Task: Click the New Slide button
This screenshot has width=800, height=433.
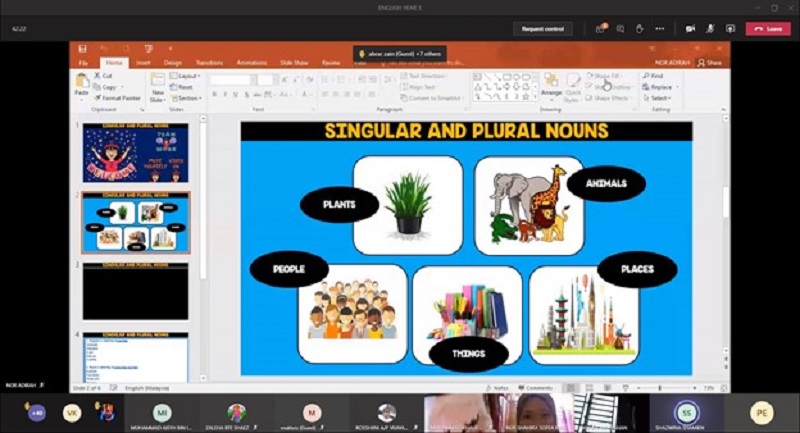Action: click(158, 88)
